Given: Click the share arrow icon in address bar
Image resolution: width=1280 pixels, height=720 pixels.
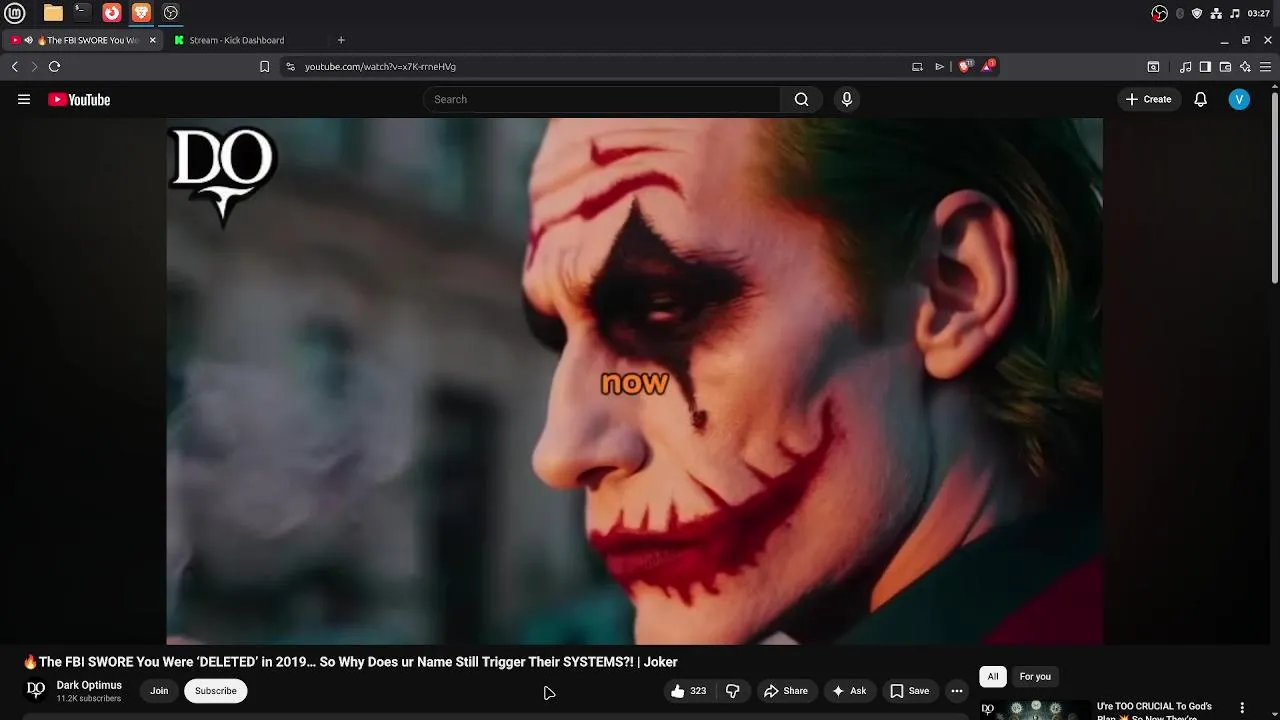Looking at the screenshot, I should 939,67.
